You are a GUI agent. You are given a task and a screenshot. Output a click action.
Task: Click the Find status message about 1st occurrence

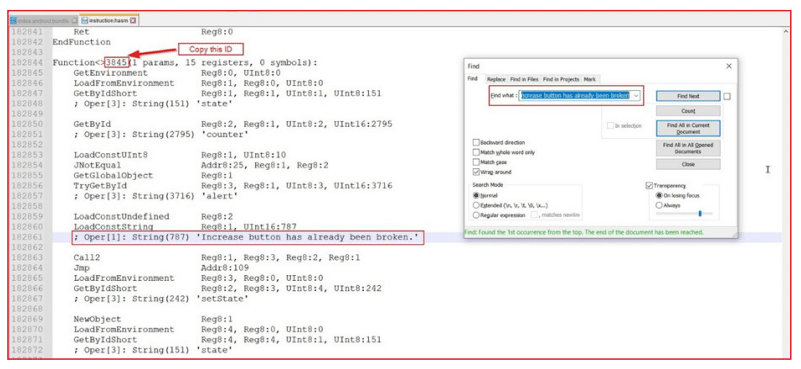[583, 232]
